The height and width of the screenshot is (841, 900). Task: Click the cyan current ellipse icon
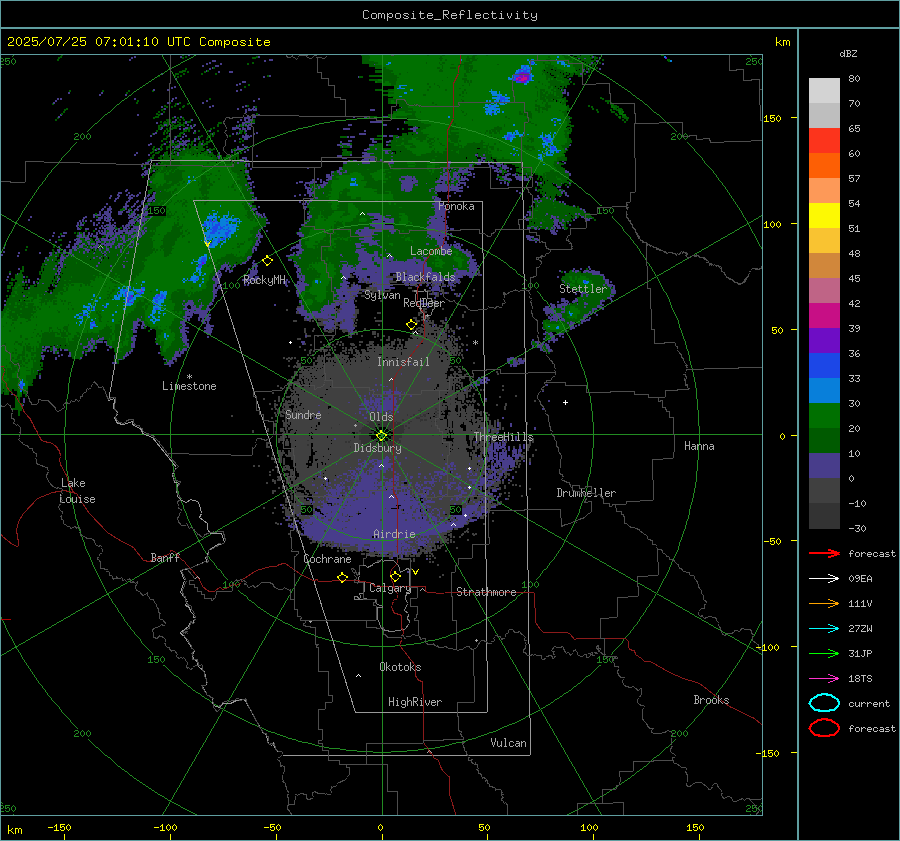pyautogui.click(x=824, y=703)
